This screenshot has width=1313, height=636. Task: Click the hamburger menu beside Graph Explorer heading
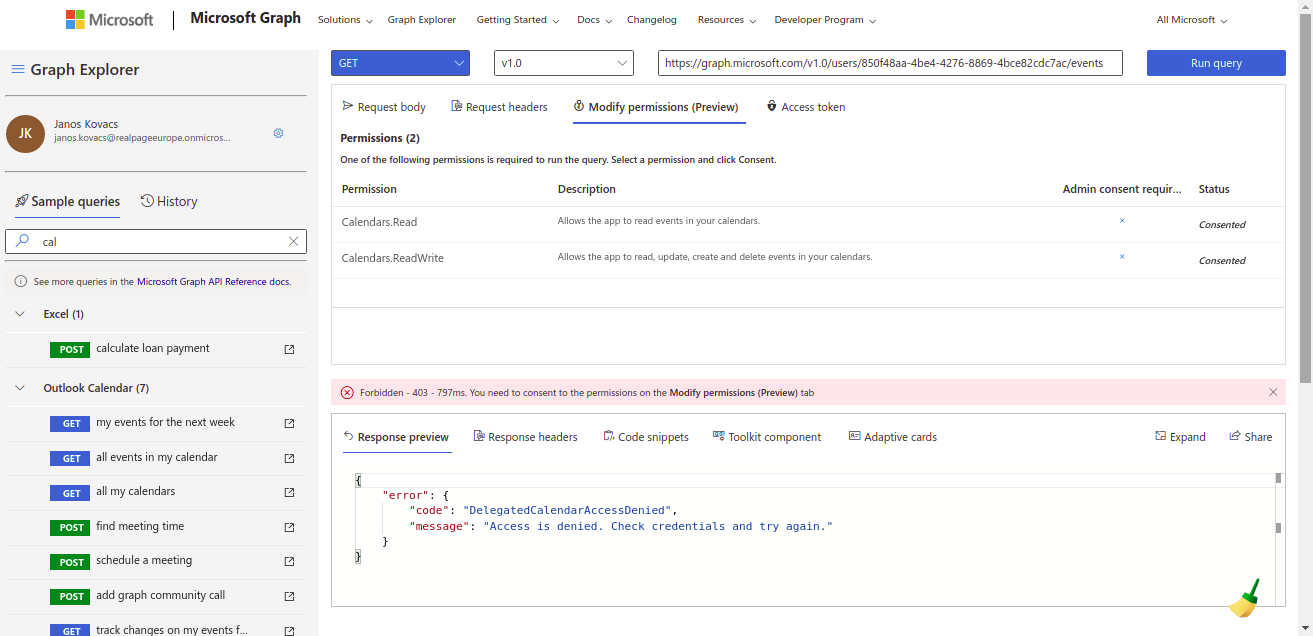point(17,69)
